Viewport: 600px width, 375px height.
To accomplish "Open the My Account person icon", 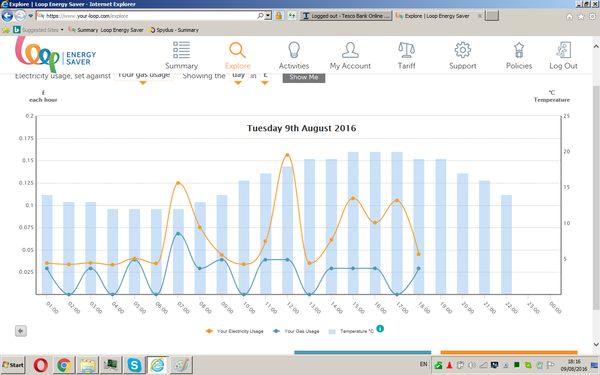I will [x=350, y=50].
